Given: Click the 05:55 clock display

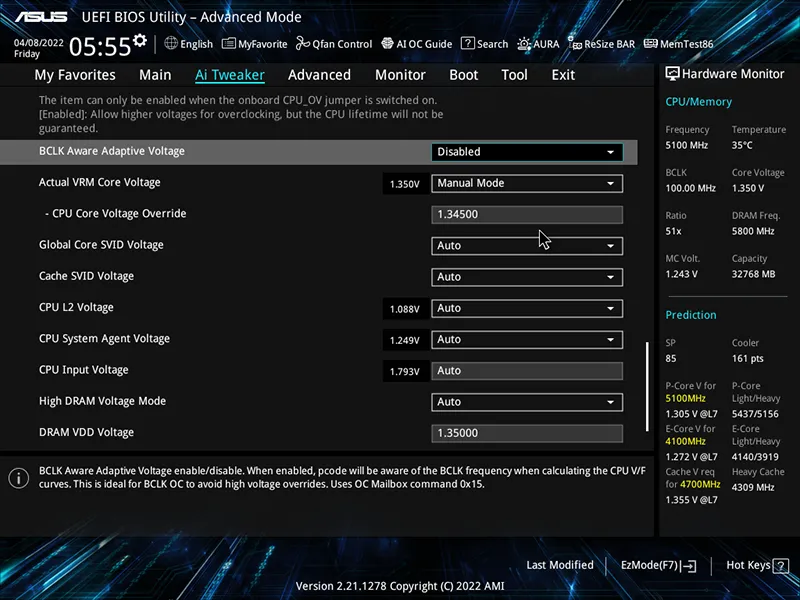Looking at the screenshot, I should coord(101,46).
